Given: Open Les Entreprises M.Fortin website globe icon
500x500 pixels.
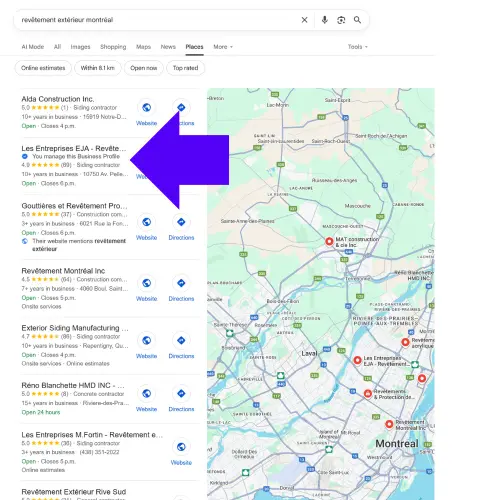Looking at the screenshot, I should [x=181, y=447].
